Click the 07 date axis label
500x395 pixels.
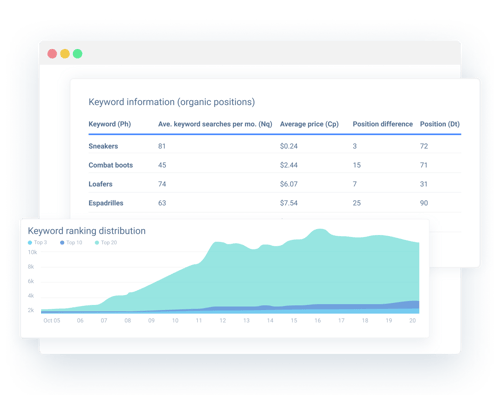(x=104, y=320)
